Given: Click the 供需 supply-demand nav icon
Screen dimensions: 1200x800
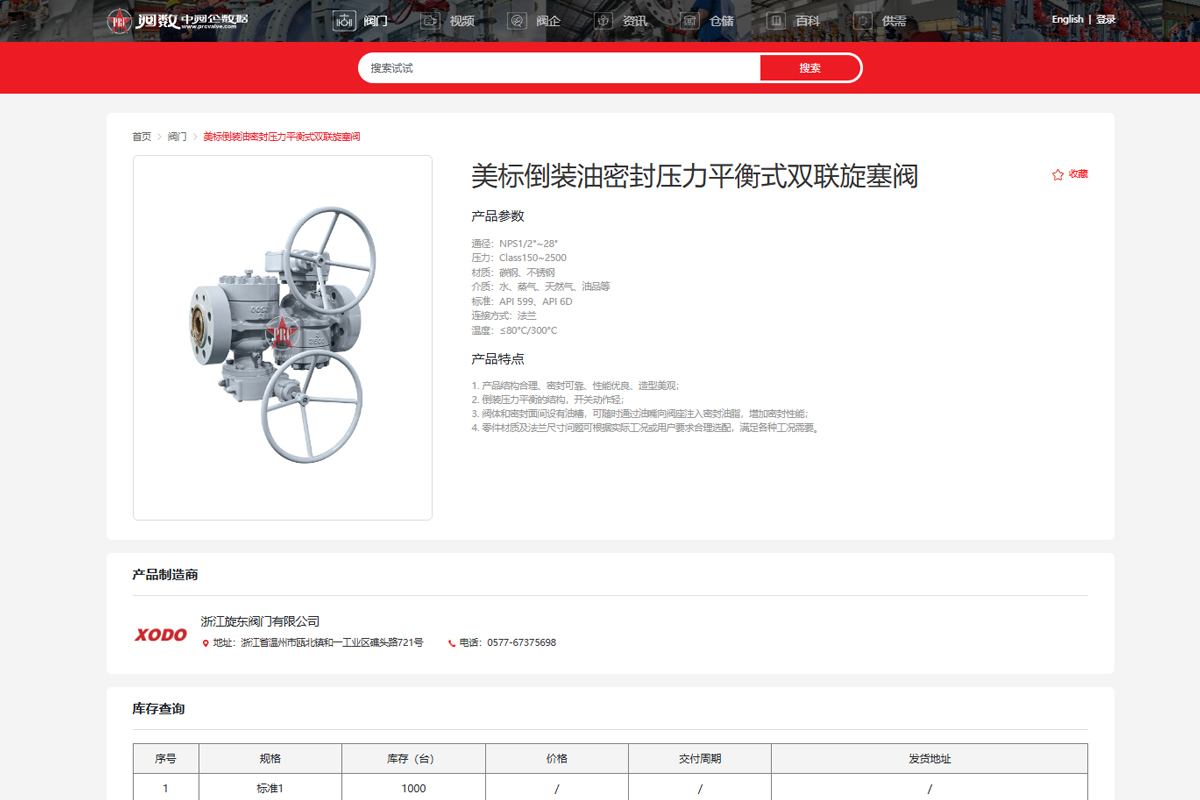Looking at the screenshot, I should (862, 20).
